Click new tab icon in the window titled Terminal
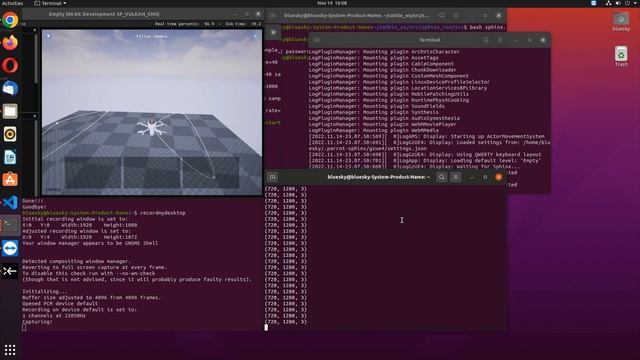Viewport: 640px width, 360px height. point(317,40)
